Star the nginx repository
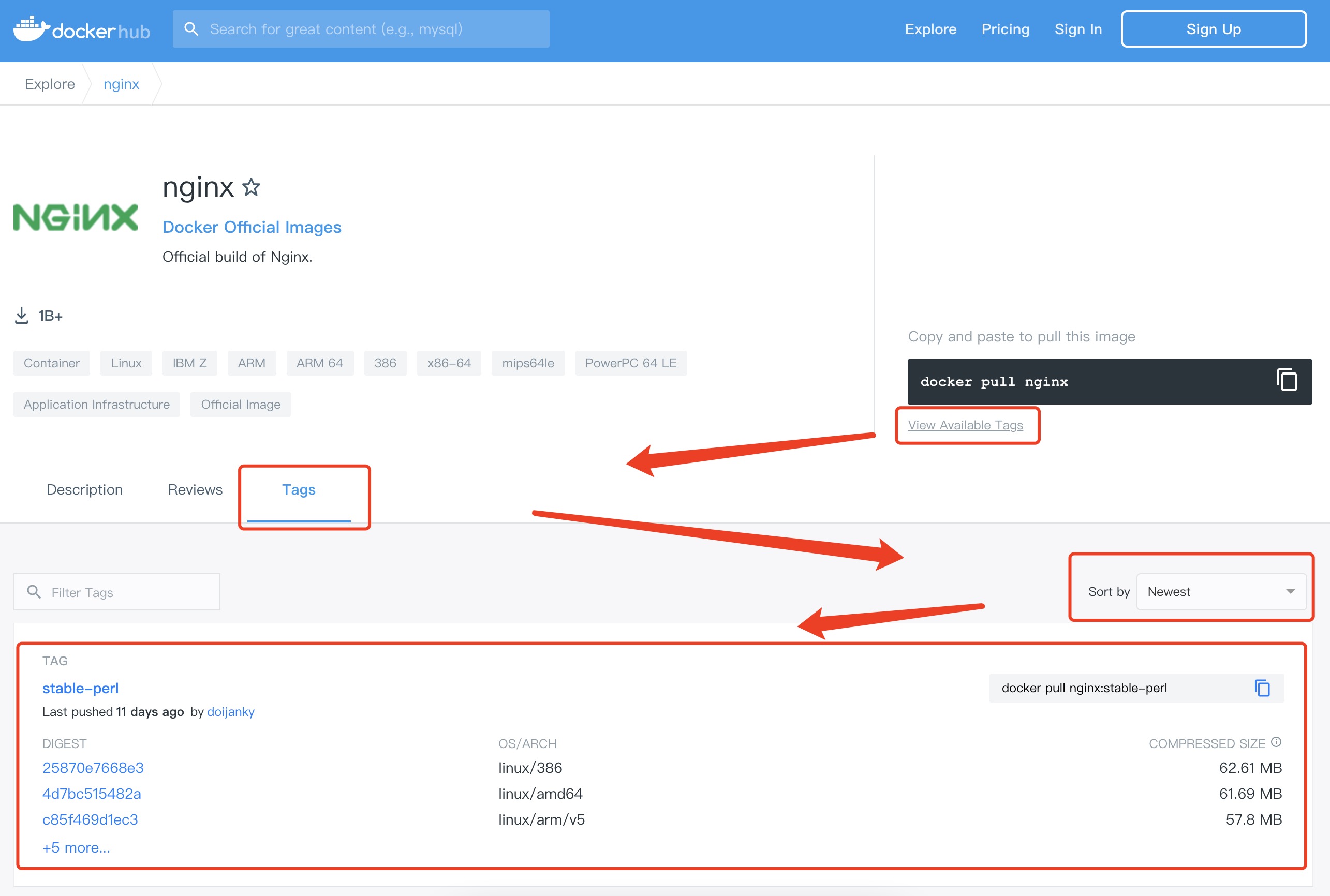The image size is (1330, 896). (251, 187)
